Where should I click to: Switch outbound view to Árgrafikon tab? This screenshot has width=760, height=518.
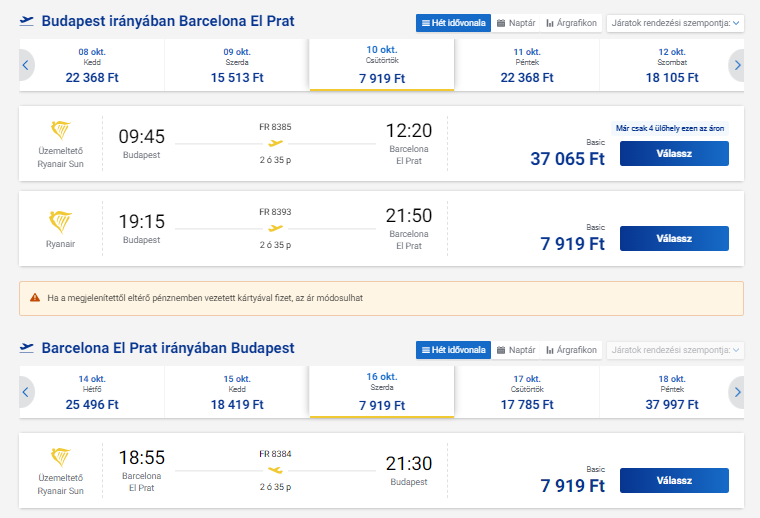click(571, 22)
